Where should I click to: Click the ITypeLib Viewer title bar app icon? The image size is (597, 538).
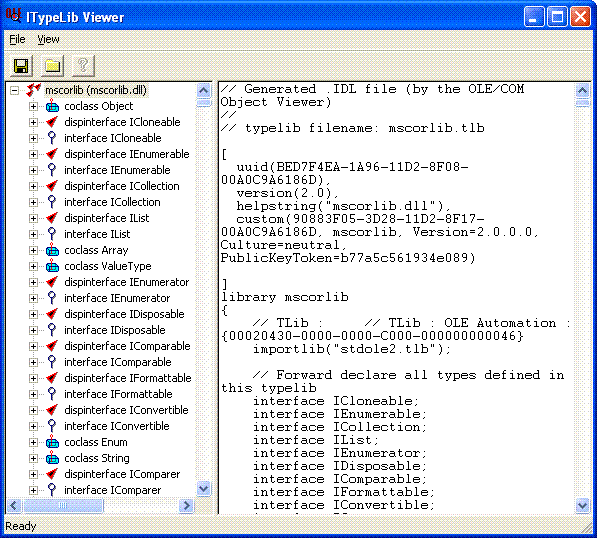(14, 16)
